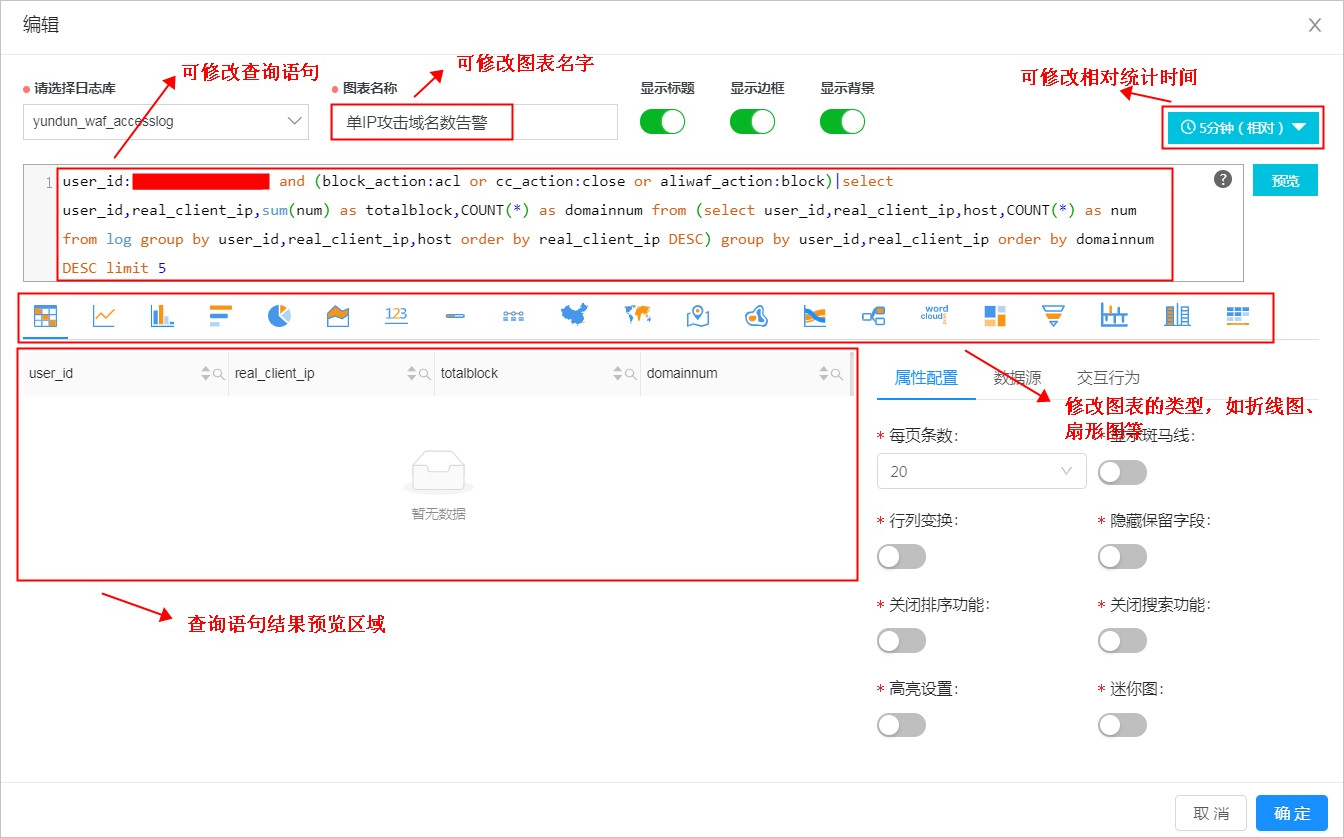Select the world map icon
The image size is (1344, 838).
[x=637, y=316]
